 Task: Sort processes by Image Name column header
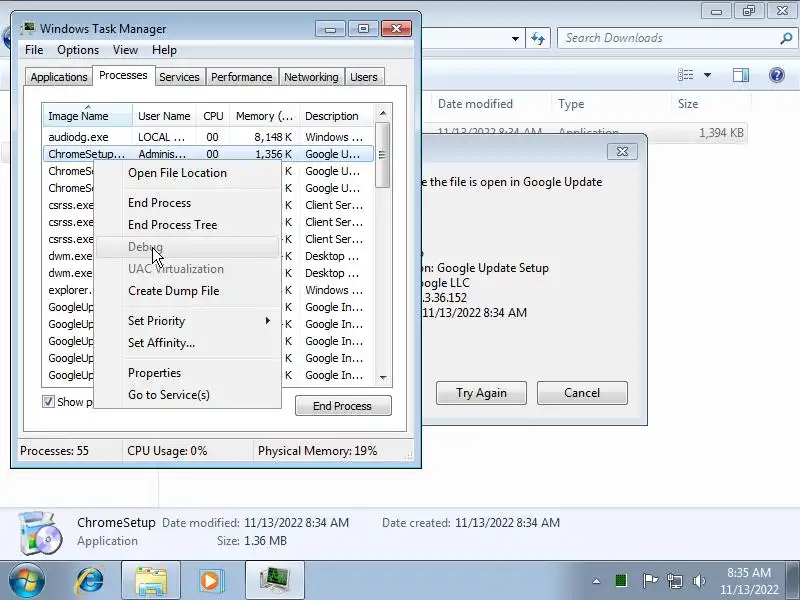pos(87,116)
